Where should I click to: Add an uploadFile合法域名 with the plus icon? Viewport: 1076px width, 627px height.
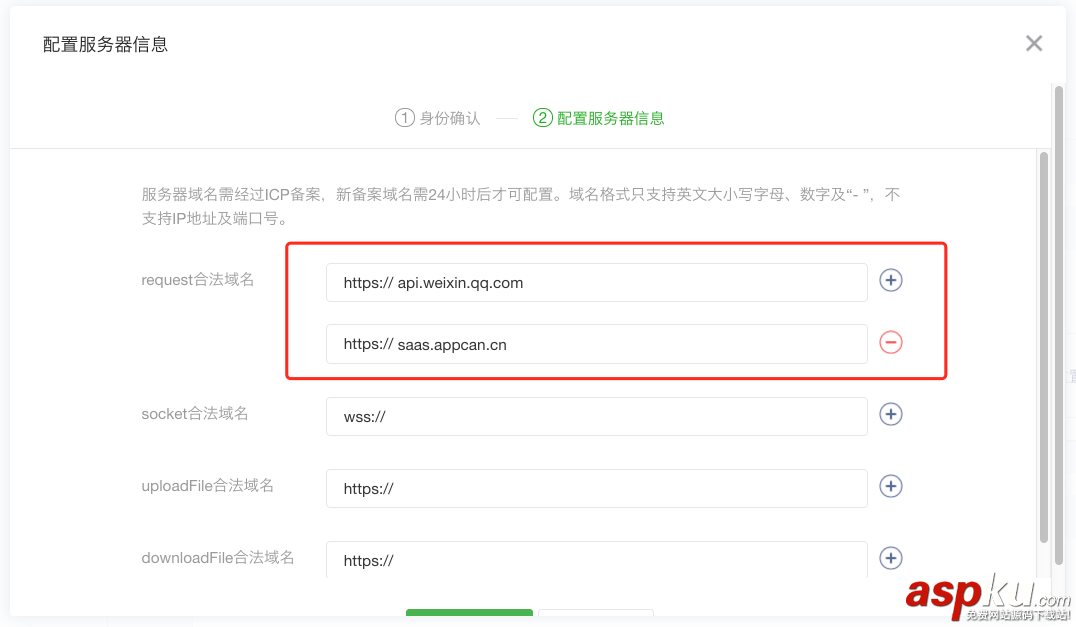pyautogui.click(x=890, y=486)
